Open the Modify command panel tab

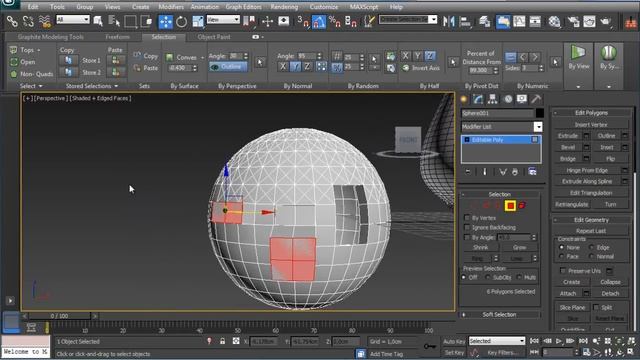478,99
